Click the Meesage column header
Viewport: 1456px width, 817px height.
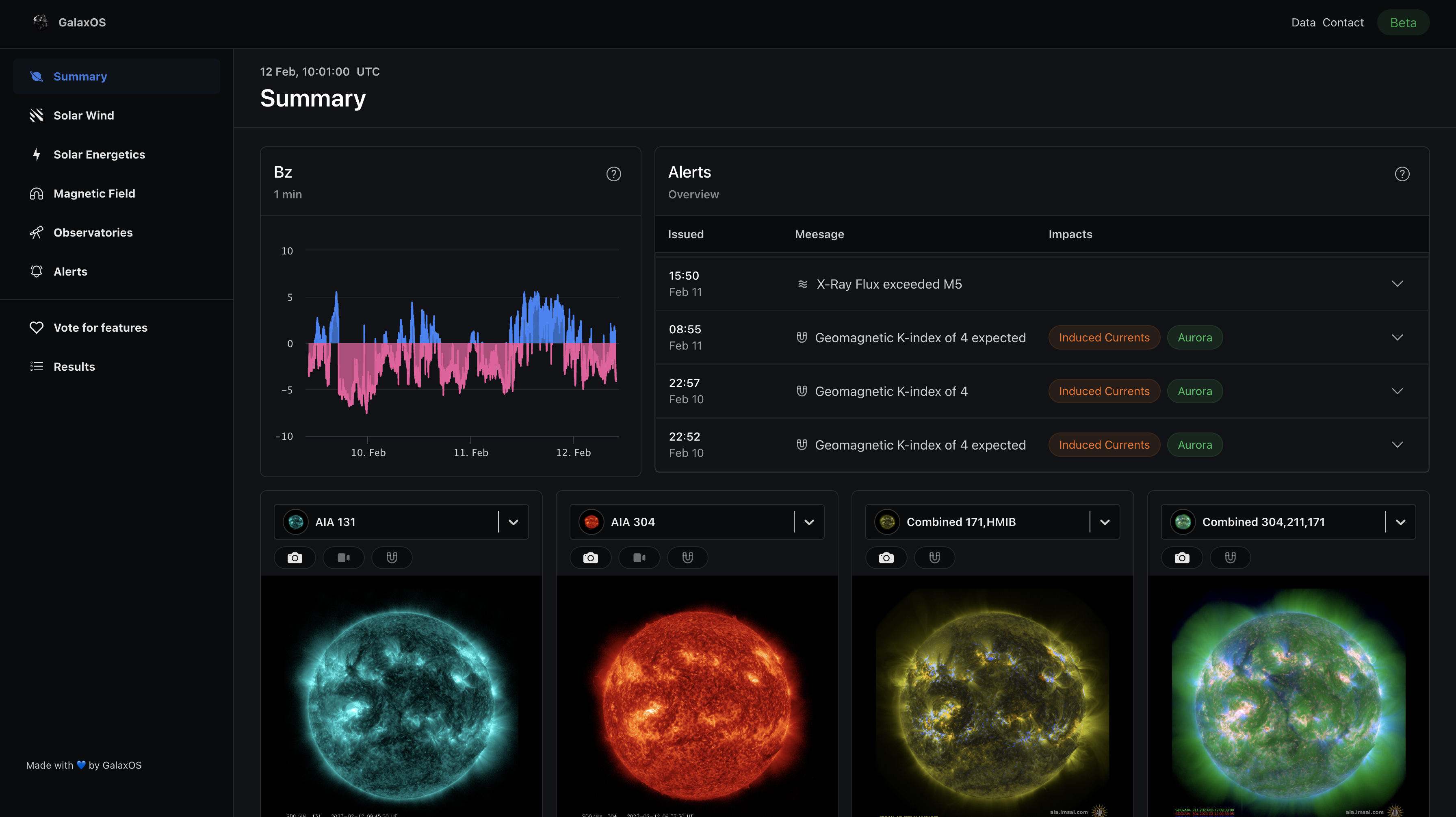[819, 234]
